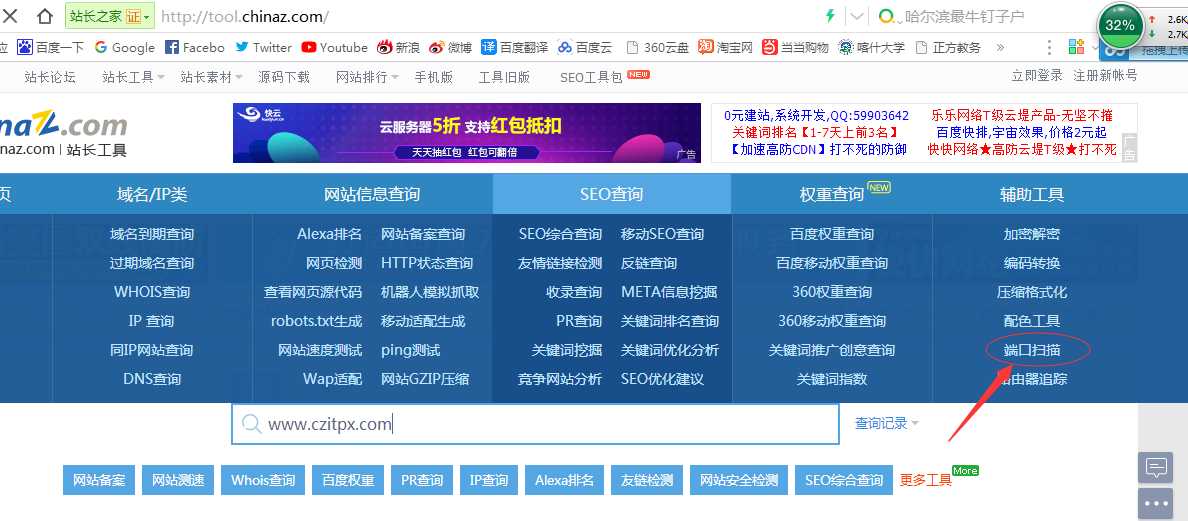The image size is (1188, 521).
Task: Open the 当当购物 bookmark
Action: coord(795,47)
